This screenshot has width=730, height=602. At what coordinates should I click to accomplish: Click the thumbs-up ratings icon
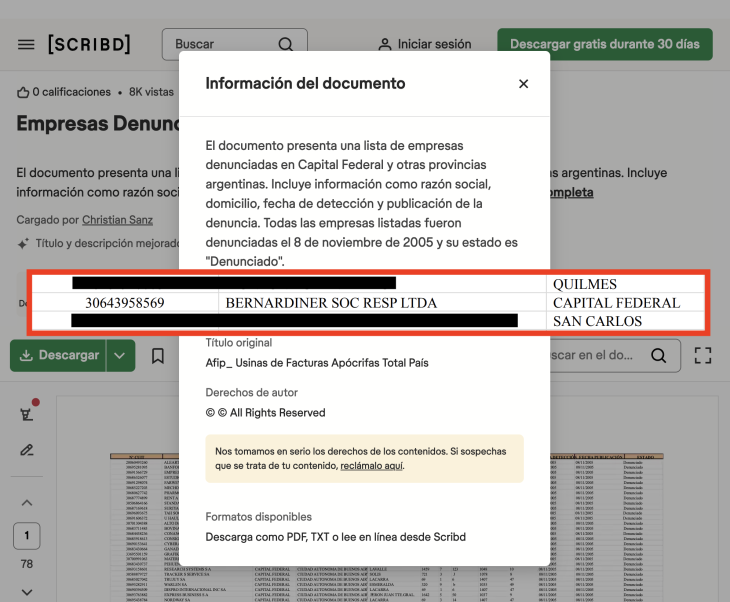[23, 92]
